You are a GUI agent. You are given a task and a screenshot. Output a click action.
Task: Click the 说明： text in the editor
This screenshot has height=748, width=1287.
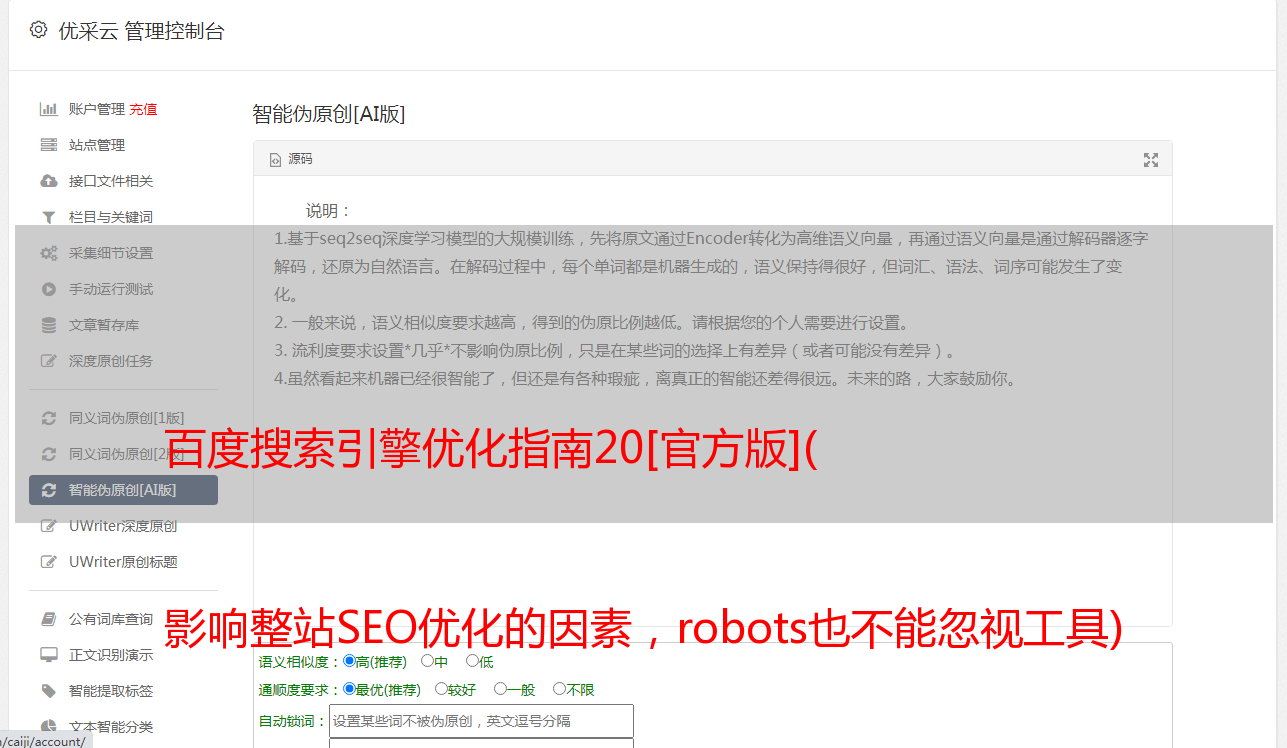tap(329, 211)
